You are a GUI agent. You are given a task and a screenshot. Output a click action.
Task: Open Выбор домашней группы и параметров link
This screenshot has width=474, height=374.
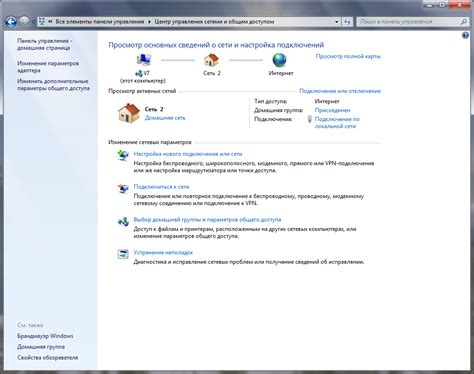pyautogui.click(x=207, y=220)
